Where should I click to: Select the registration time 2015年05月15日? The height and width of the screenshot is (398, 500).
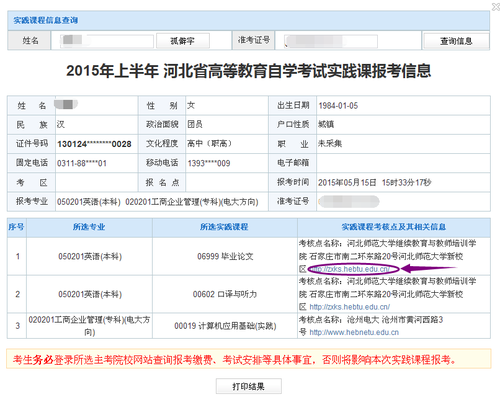coord(375,183)
